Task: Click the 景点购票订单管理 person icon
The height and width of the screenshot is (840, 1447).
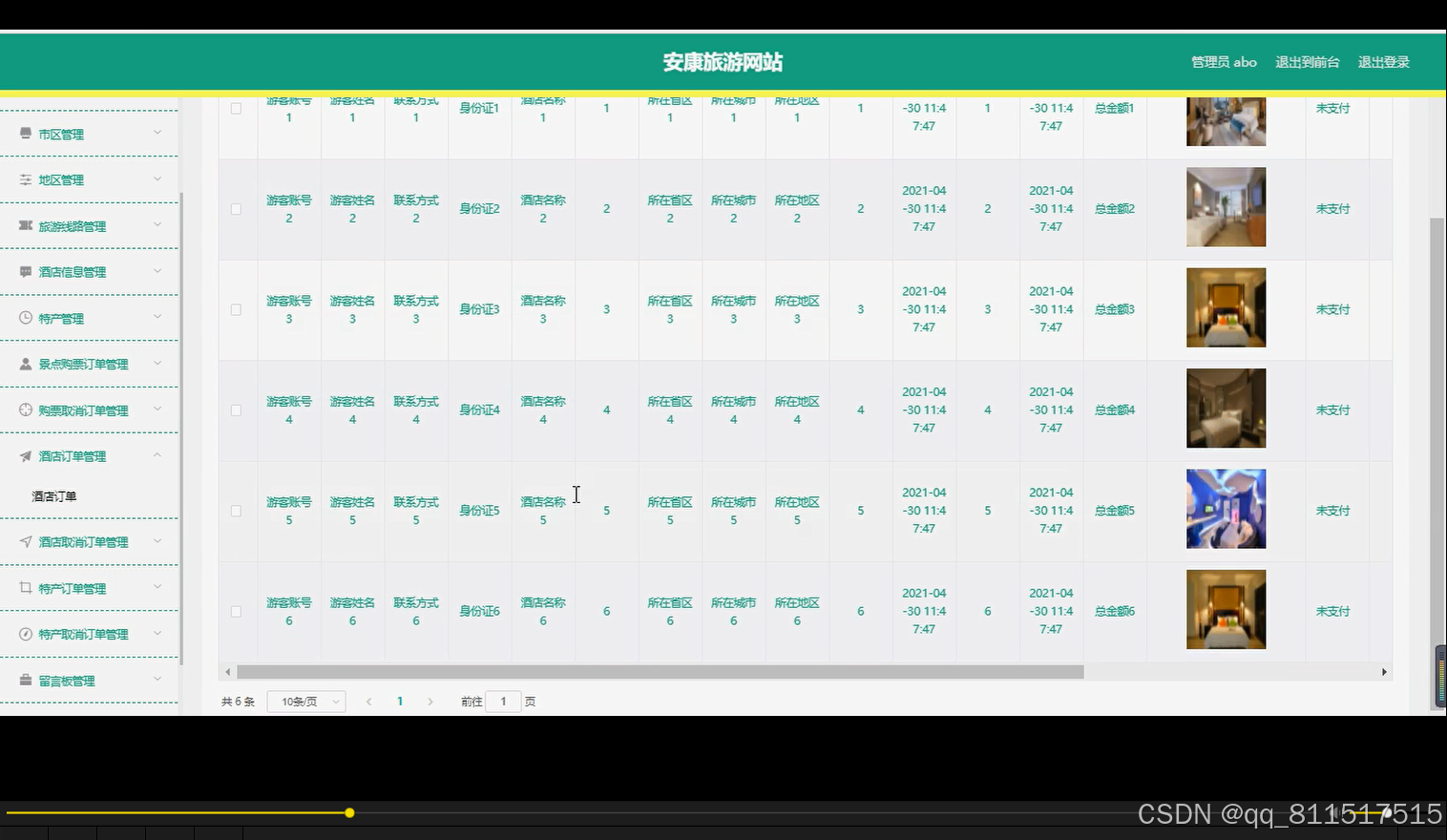Action: (x=26, y=364)
